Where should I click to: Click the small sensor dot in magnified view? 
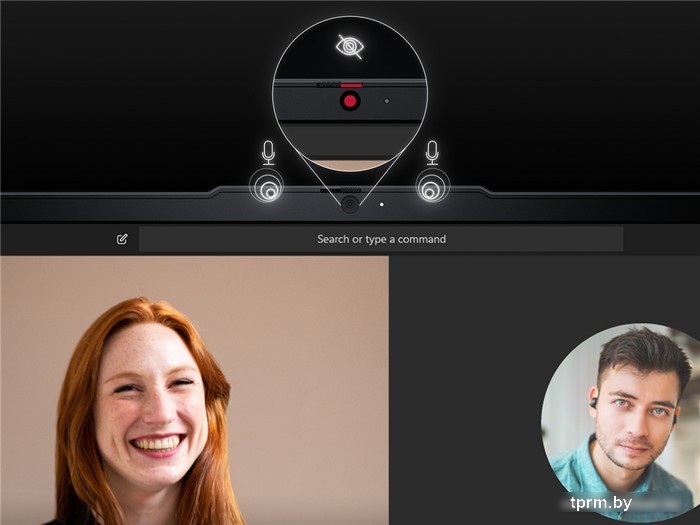pos(387,101)
